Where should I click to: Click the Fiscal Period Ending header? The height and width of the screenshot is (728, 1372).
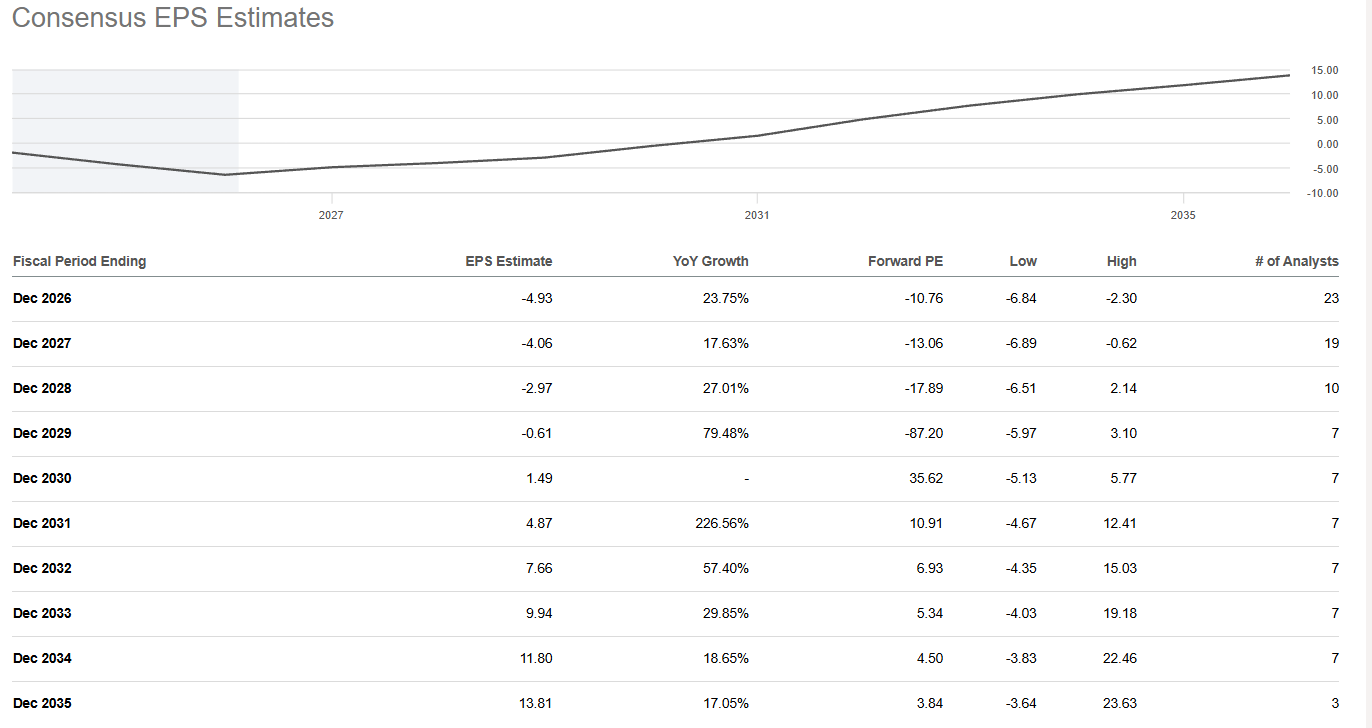coord(79,261)
